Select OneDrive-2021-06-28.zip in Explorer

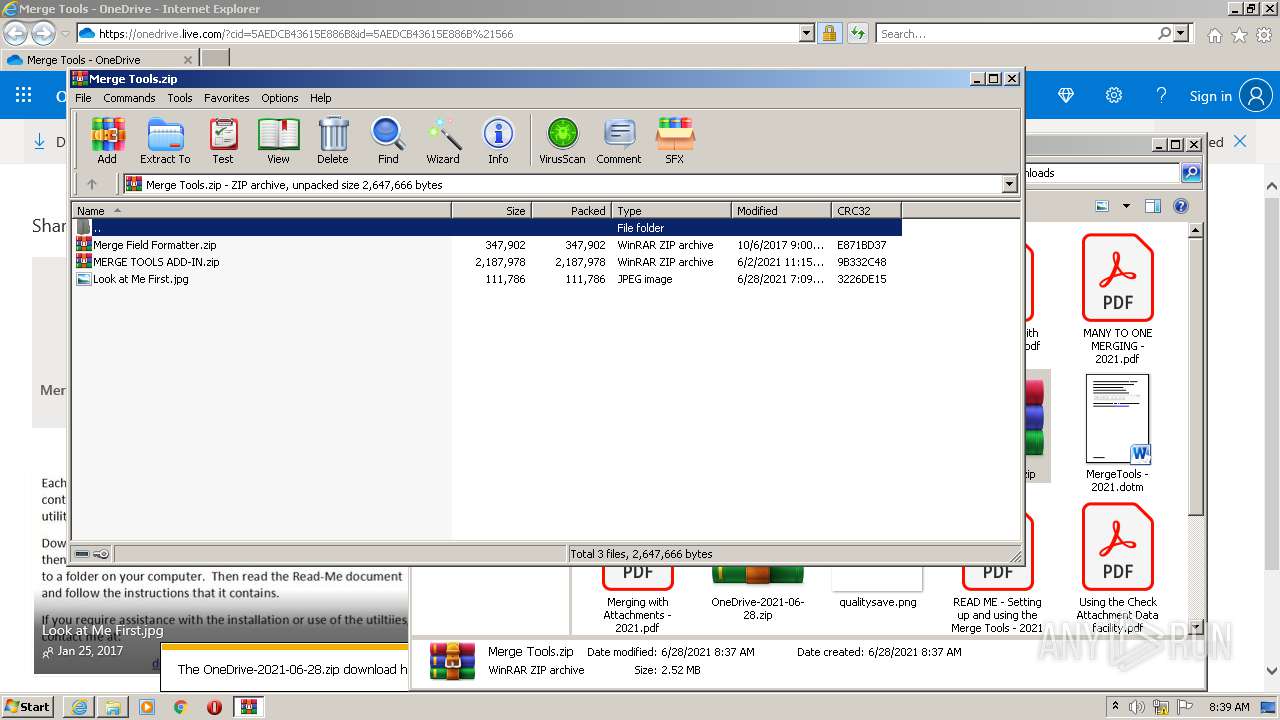pos(757,595)
